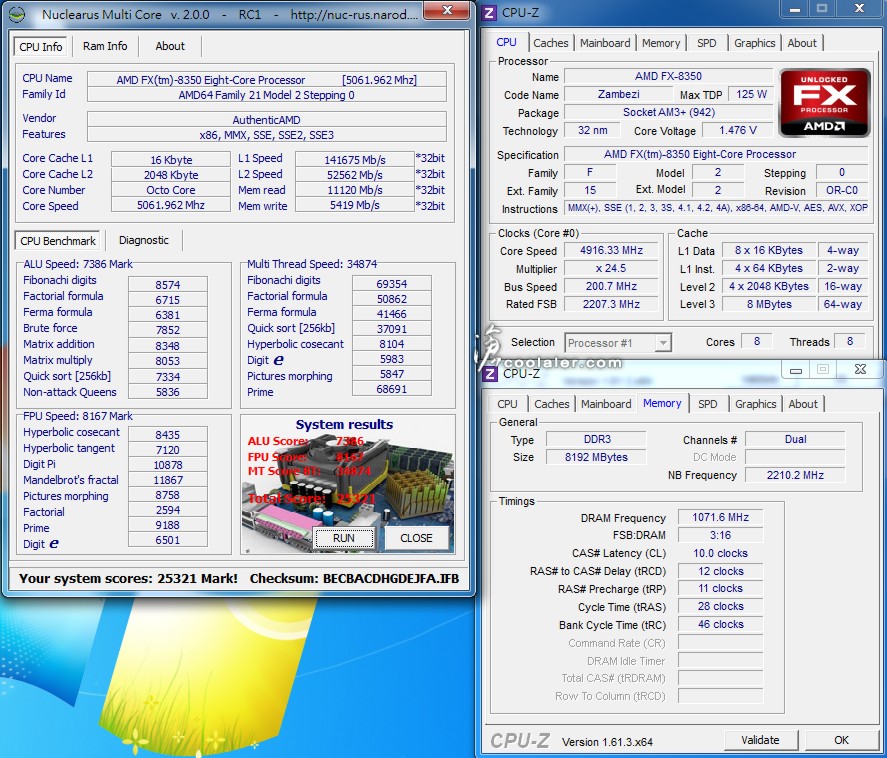Click the NB Frequency 2210.2 MHz value
Screen dimensions: 887x758
[795, 475]
